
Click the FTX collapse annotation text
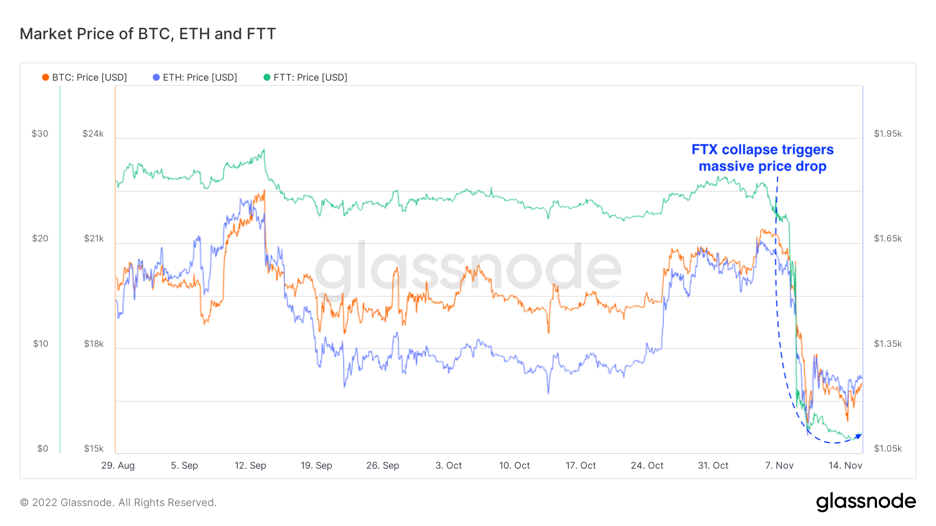point(762,158)
